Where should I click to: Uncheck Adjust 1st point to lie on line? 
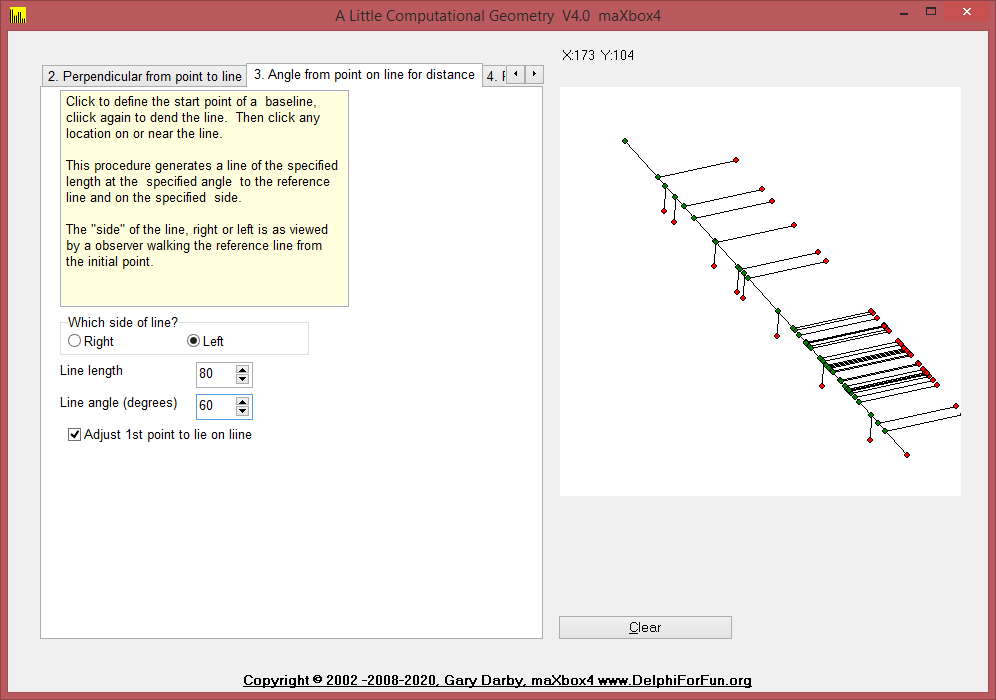[75, 435]
